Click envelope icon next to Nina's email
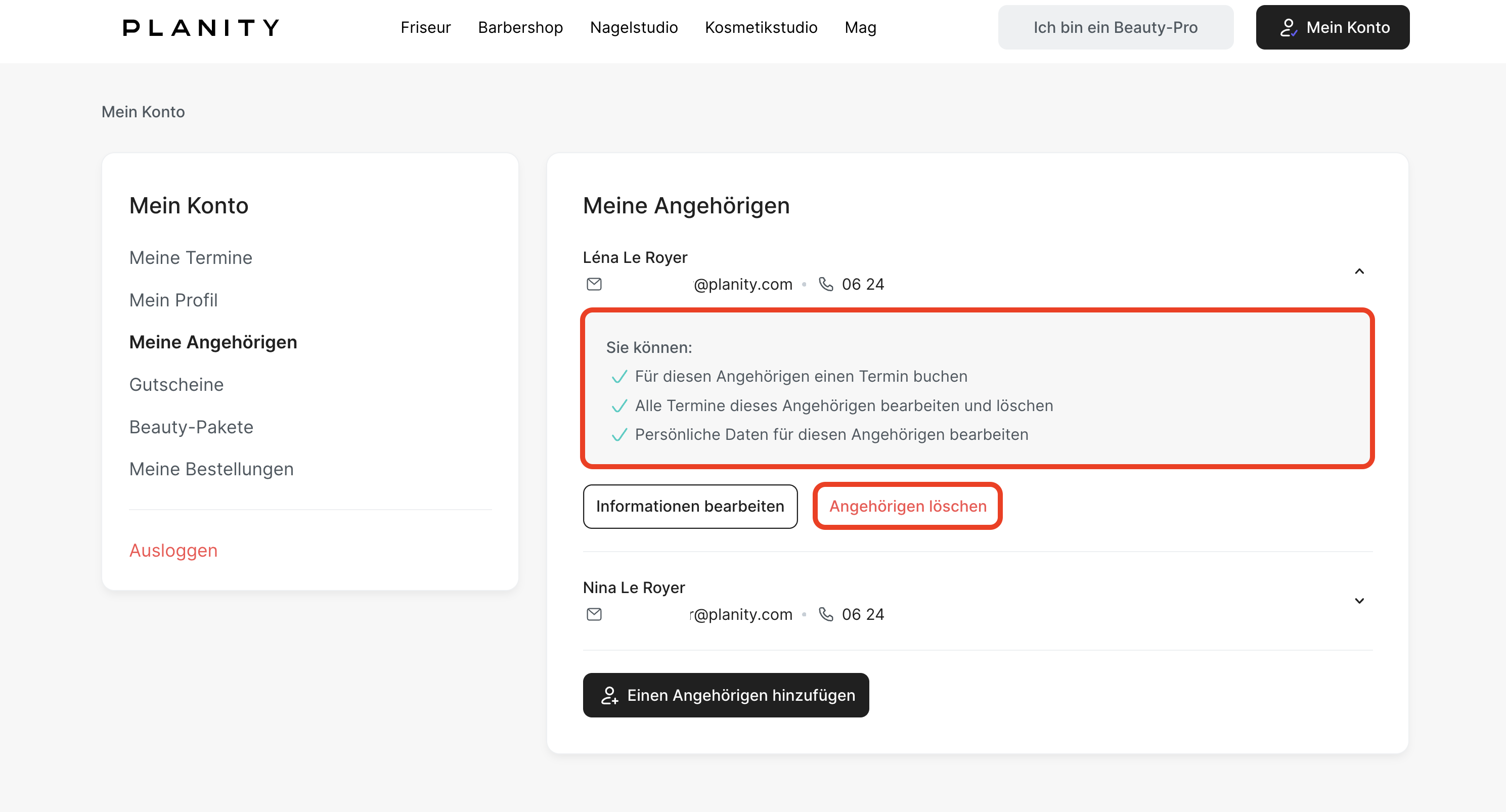Image resolution: width=1506 pixels, height=812 pixels. coord(594,614)
